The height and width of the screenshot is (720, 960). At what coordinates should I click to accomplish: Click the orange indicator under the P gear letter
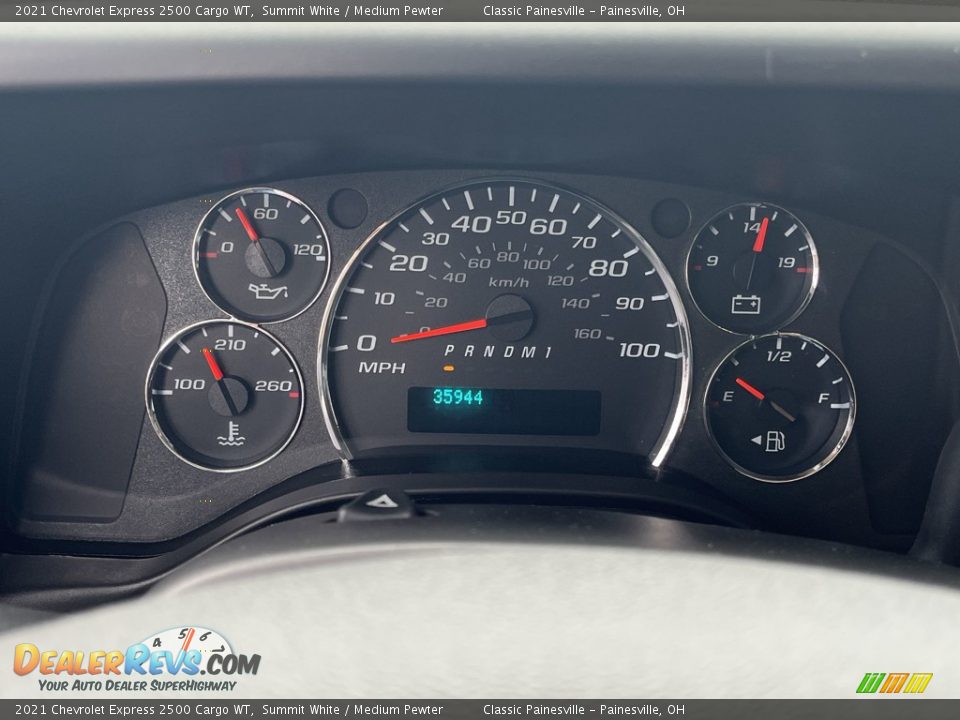(449, 368)
